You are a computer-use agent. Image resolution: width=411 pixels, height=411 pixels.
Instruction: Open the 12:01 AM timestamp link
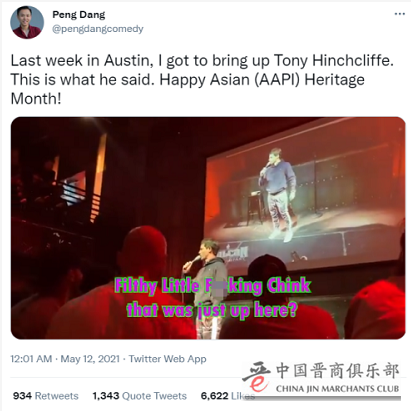[x=31, y=359]
